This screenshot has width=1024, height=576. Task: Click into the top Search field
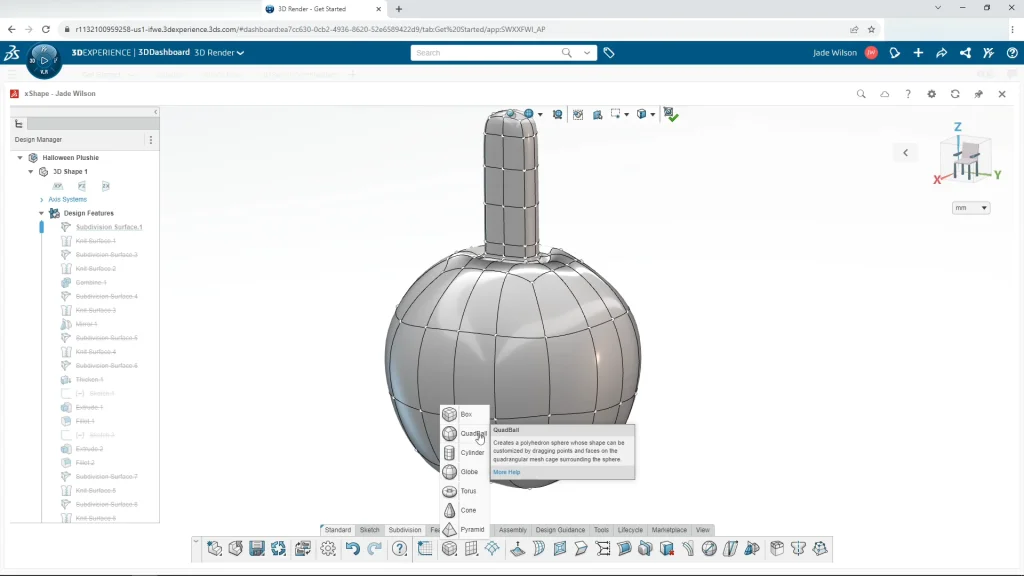(486, 53)
